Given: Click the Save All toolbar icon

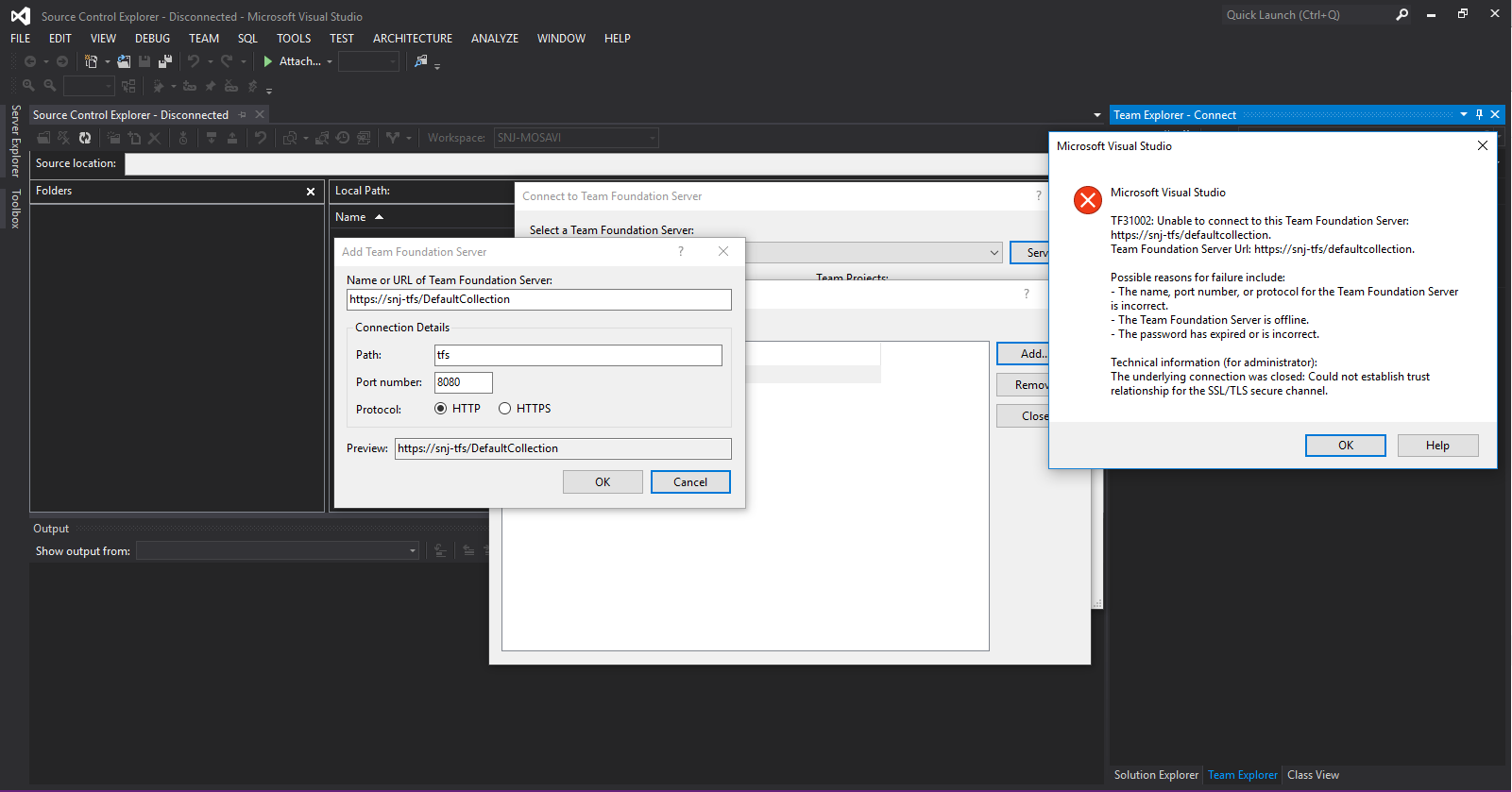Looking at the screenshot, I should pos(165,61).
